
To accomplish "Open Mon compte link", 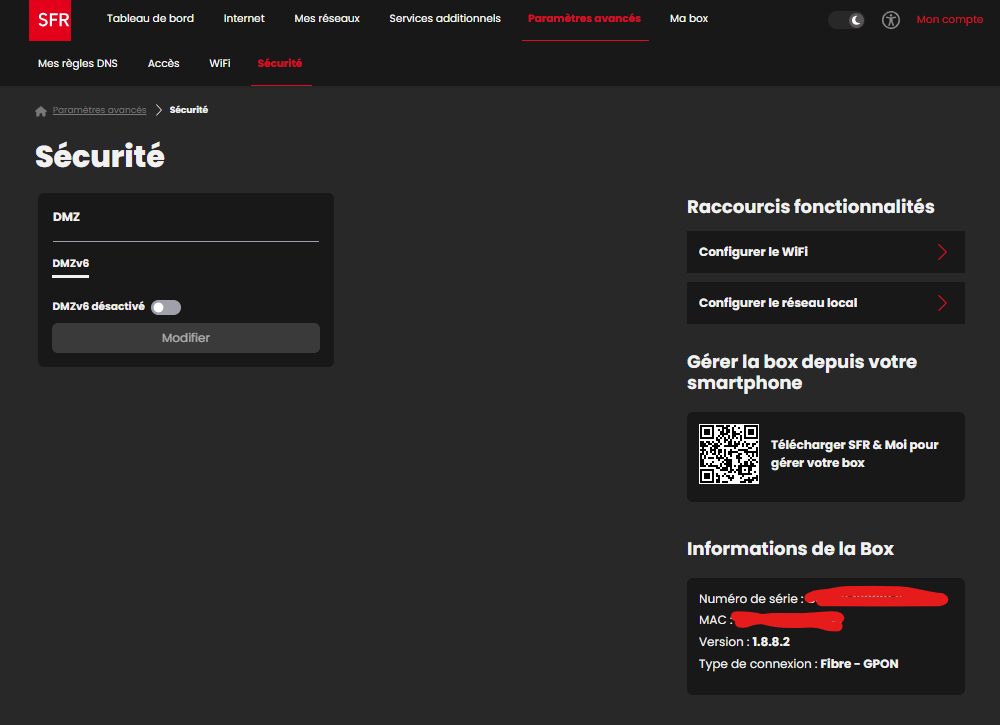I will coord(949,20).
